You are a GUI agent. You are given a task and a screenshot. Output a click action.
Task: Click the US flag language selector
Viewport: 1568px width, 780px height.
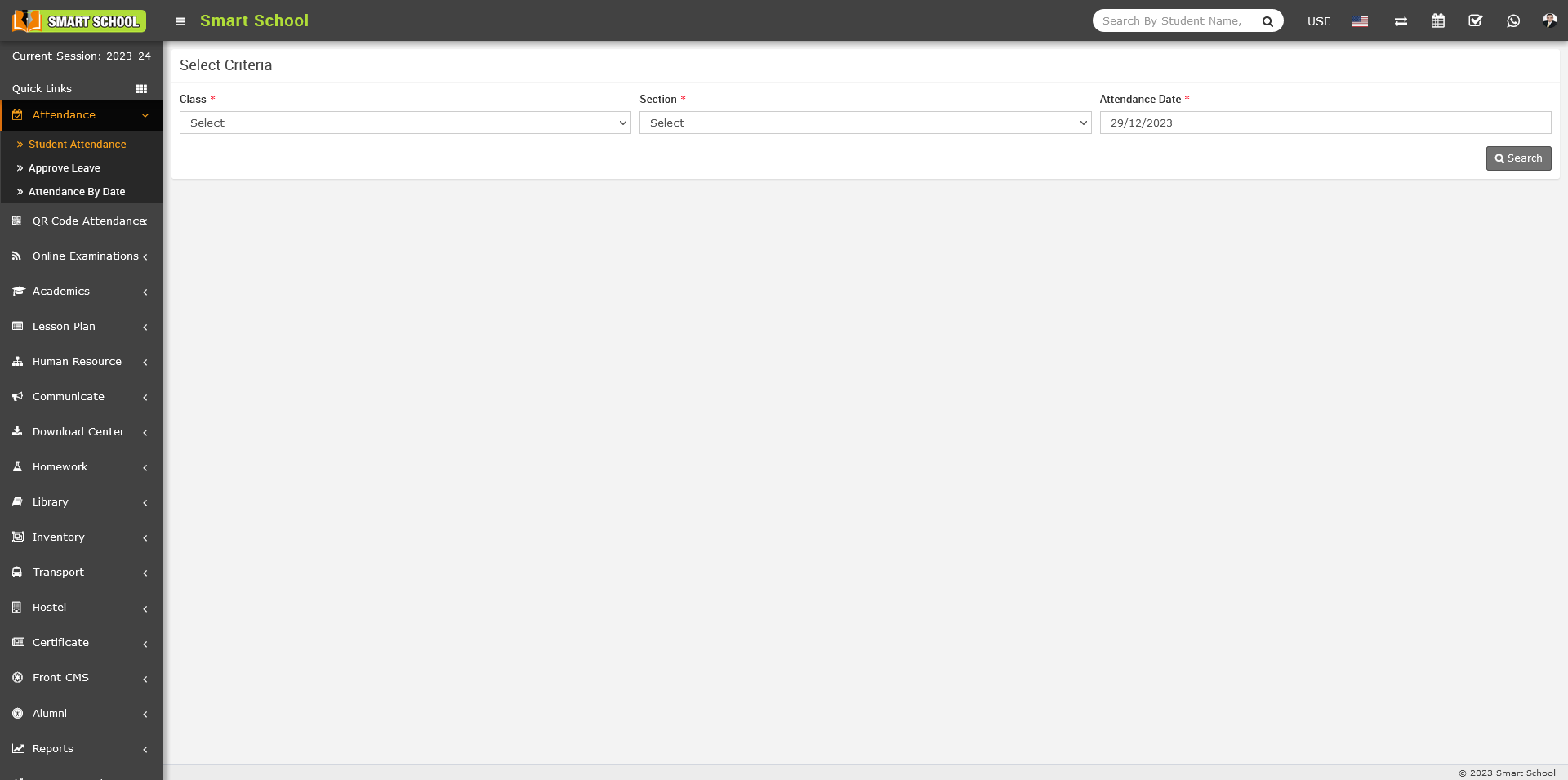pyautogui.click(x=1360, y=20)
